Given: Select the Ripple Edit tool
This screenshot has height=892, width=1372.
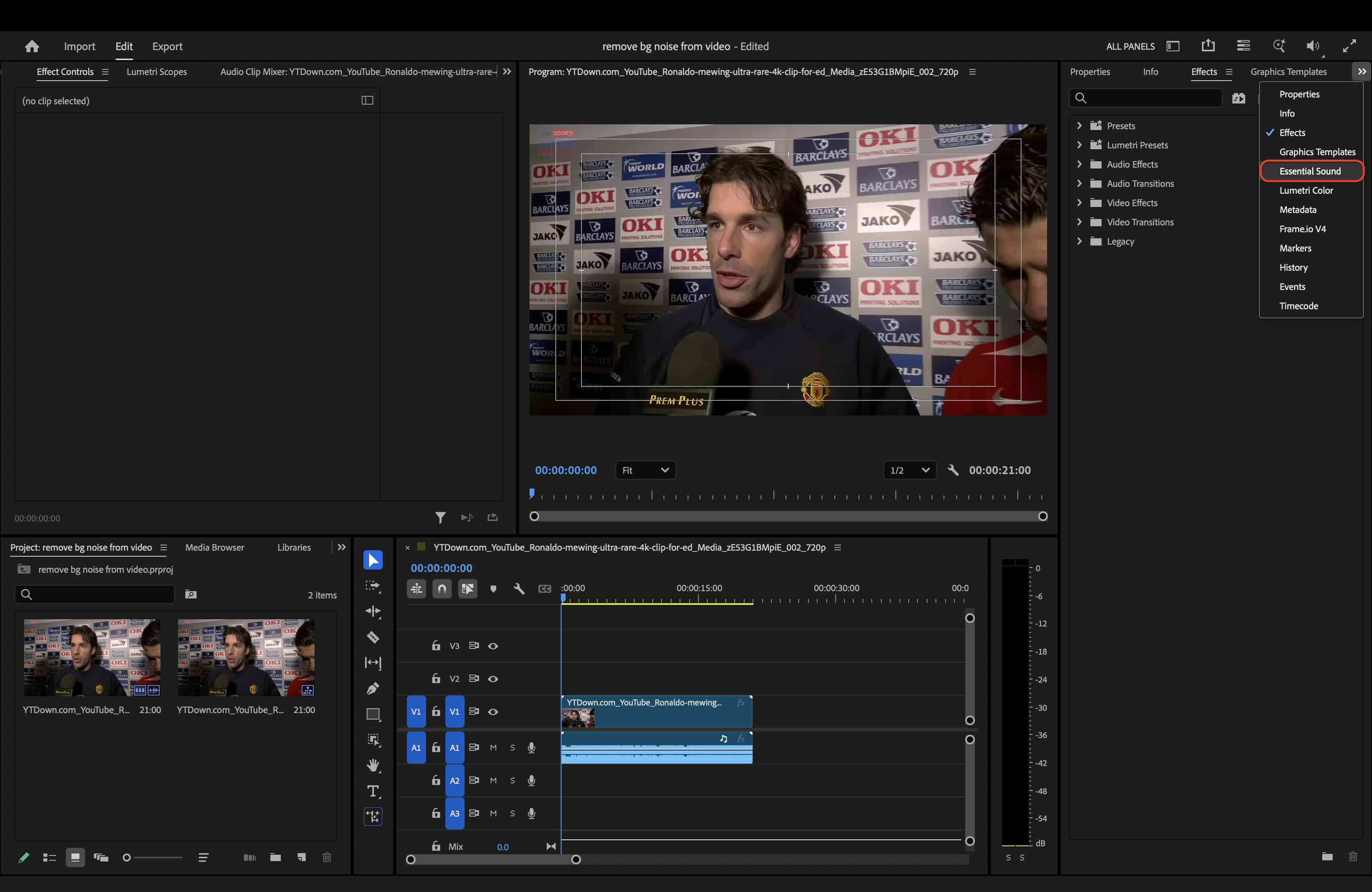Looking at the screenshot, I should click(373, 611).
